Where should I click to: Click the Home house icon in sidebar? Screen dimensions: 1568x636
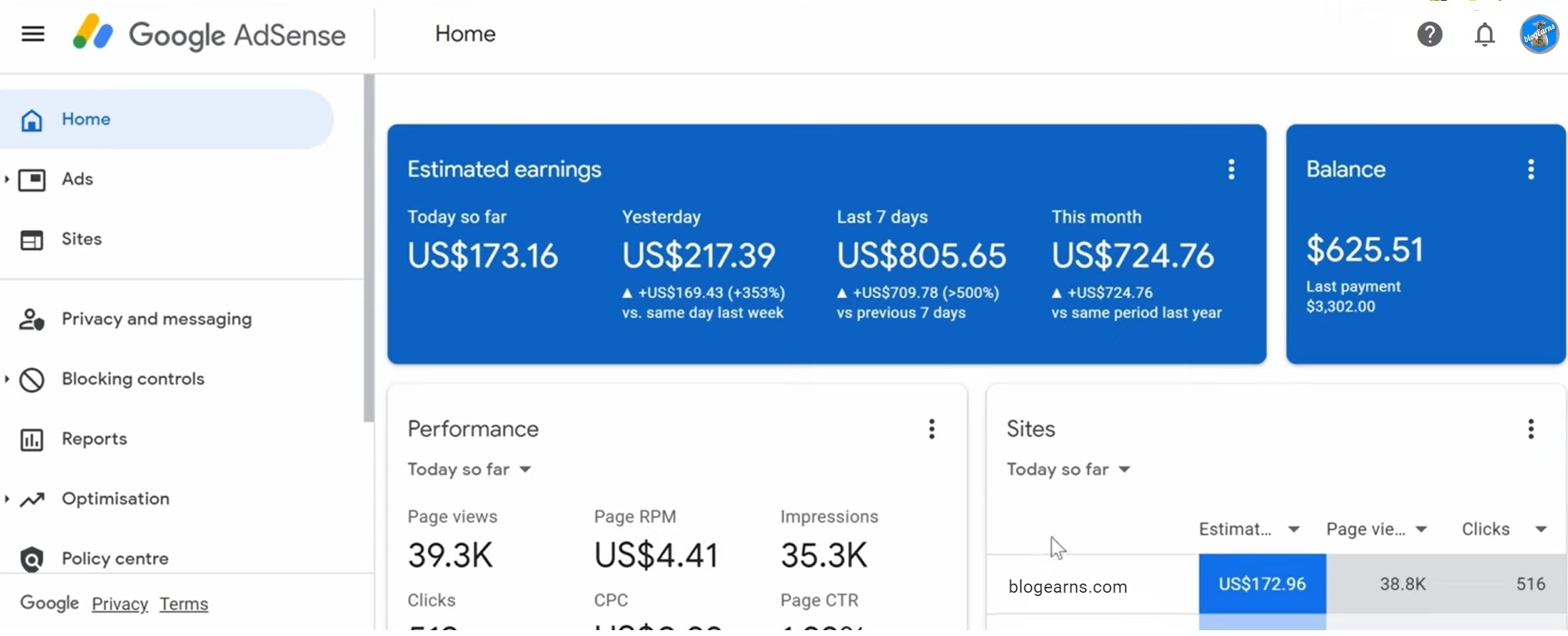[x=32, y=120]
